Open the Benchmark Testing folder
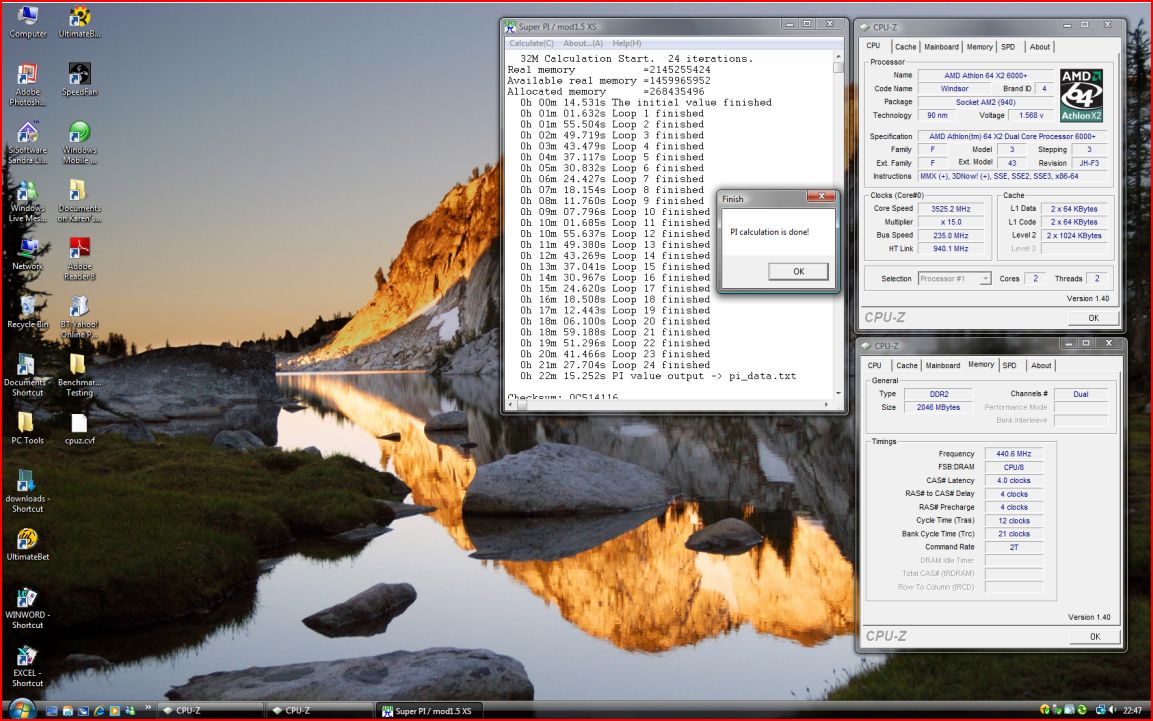The width and height of the screenshot is (1153, 721). click(79, 365)
